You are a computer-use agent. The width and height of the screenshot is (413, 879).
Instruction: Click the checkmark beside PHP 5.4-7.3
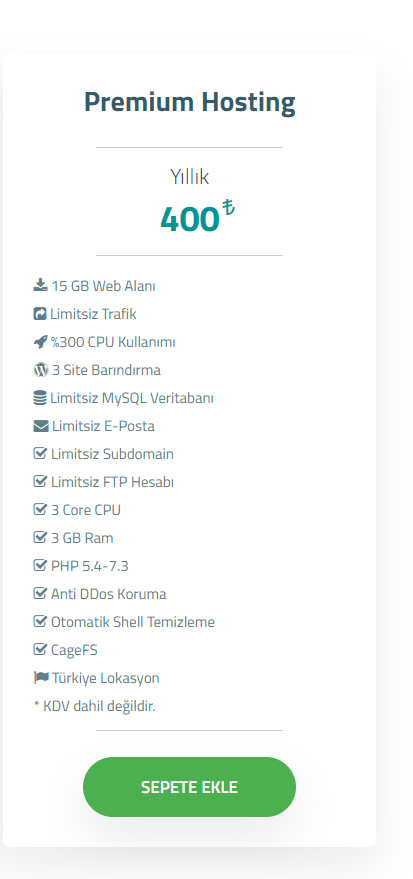pyautogui.click(x=40, y=566)
